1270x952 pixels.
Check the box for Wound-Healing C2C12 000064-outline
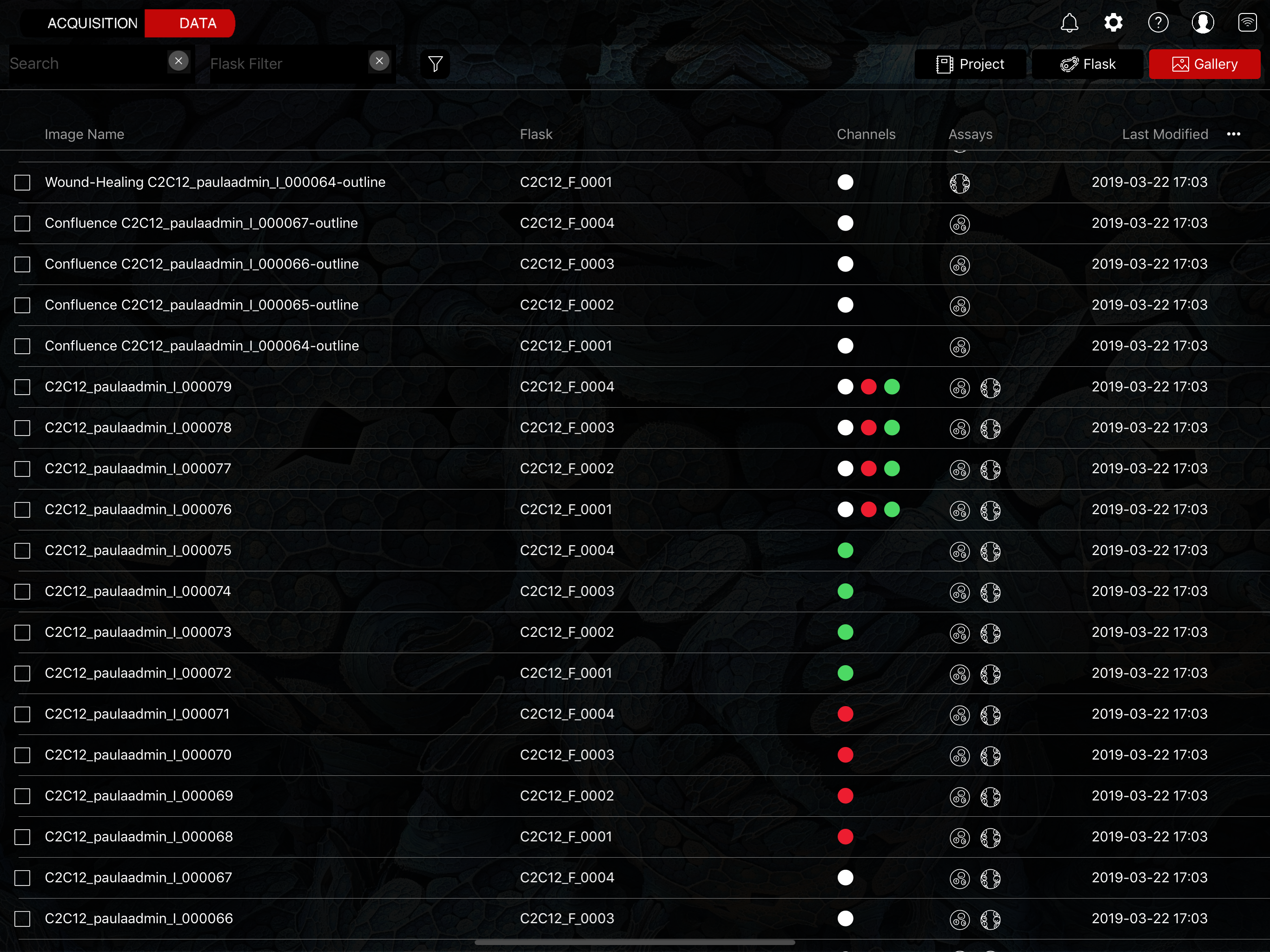[x=22, y=183]
